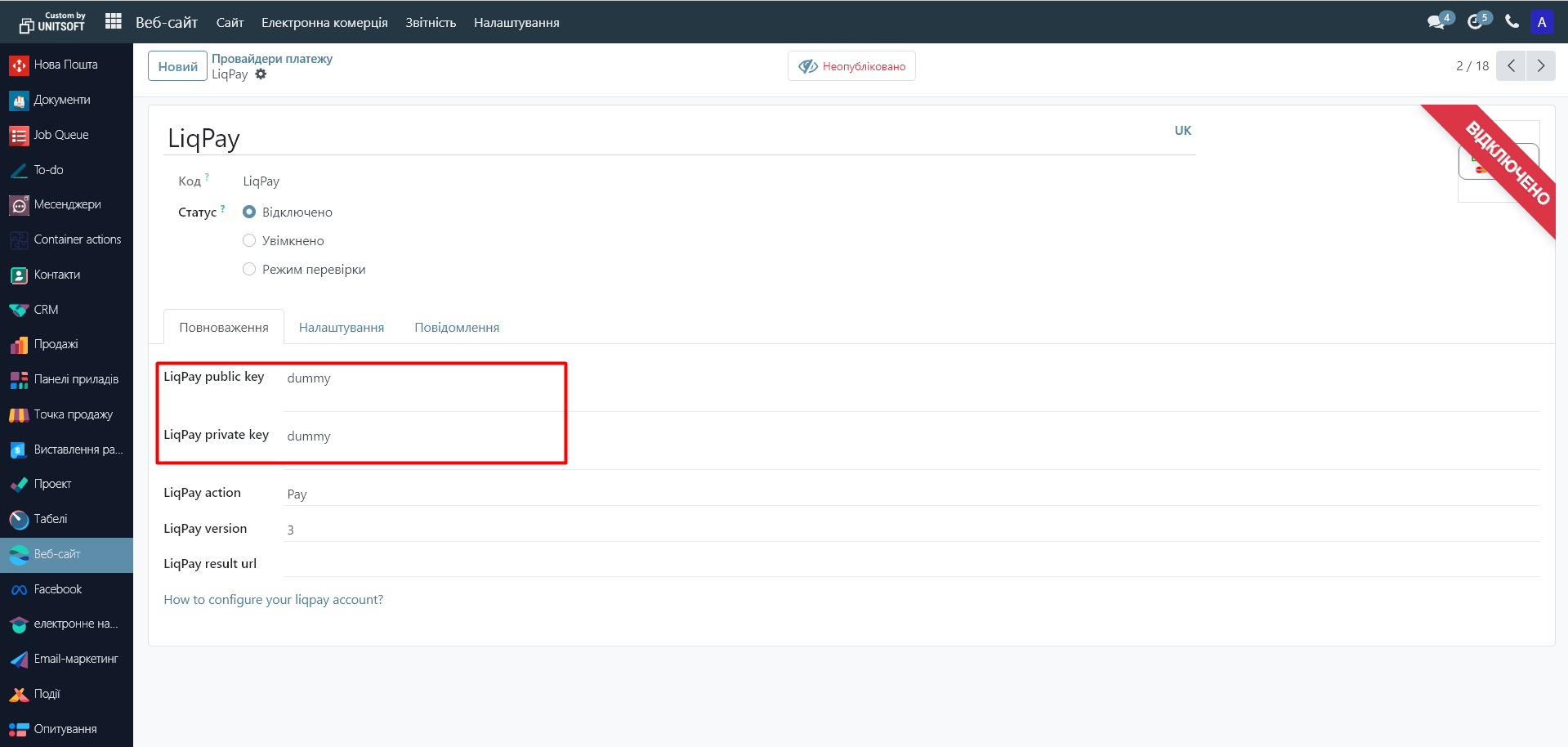Toggle the Неопубліковано publish button

point(851,66)
